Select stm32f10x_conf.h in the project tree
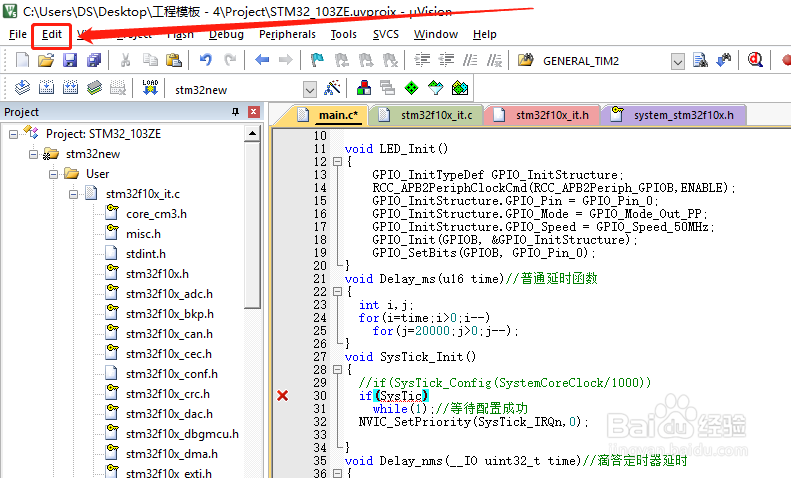Viewport: 791px width, 478px height. 172,374
